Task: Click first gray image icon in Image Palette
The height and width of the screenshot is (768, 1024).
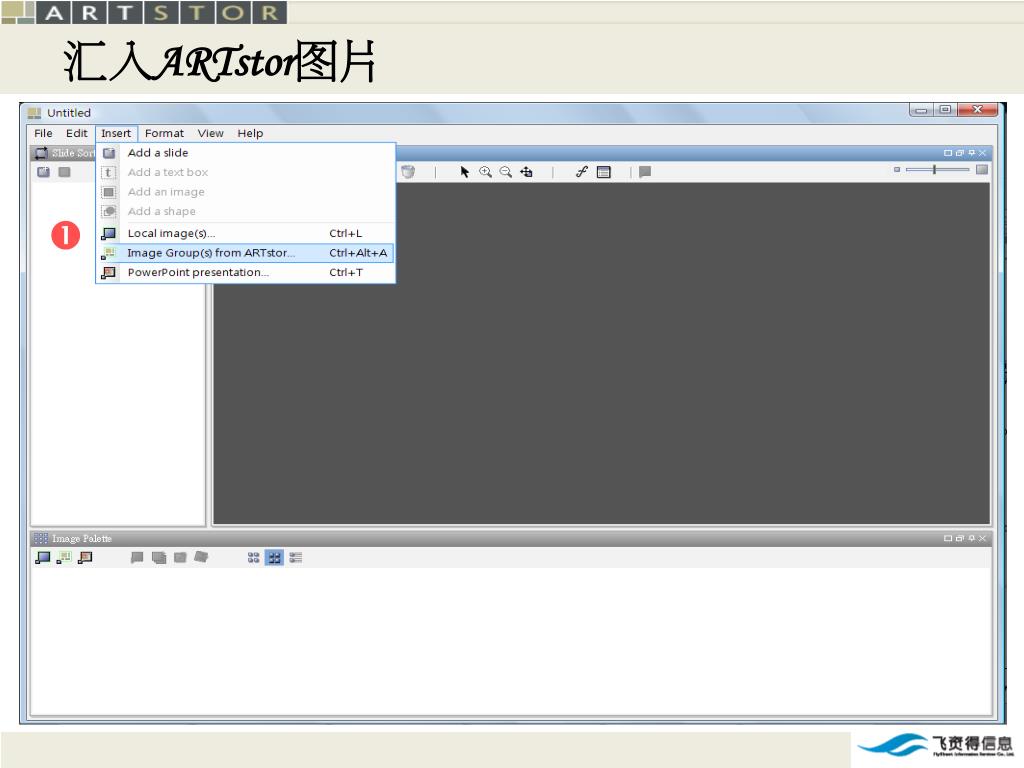Action: 136,558
